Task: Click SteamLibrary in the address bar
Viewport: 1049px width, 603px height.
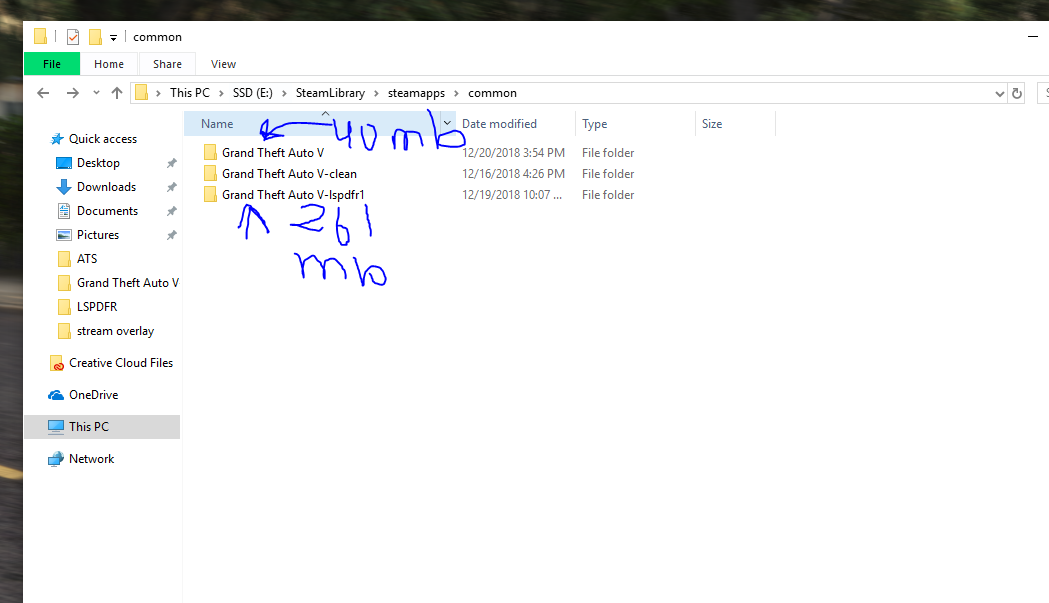Action: 330,93
